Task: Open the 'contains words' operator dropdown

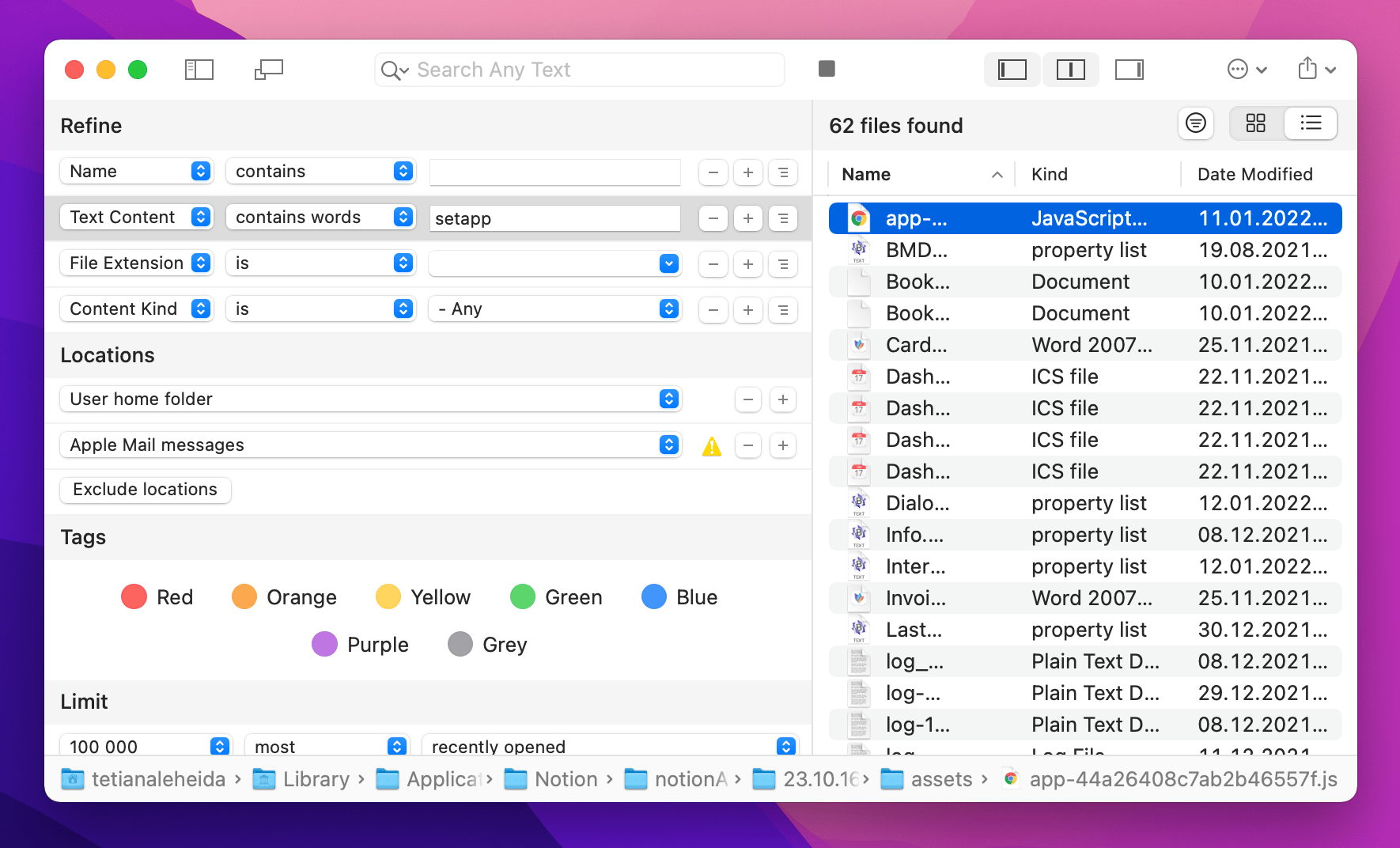Action: [x=320, y=218]
